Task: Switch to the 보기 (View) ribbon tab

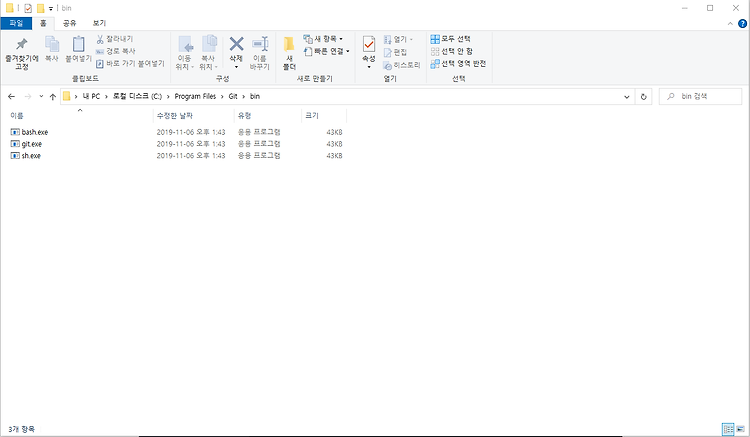Action: (99, 23)
